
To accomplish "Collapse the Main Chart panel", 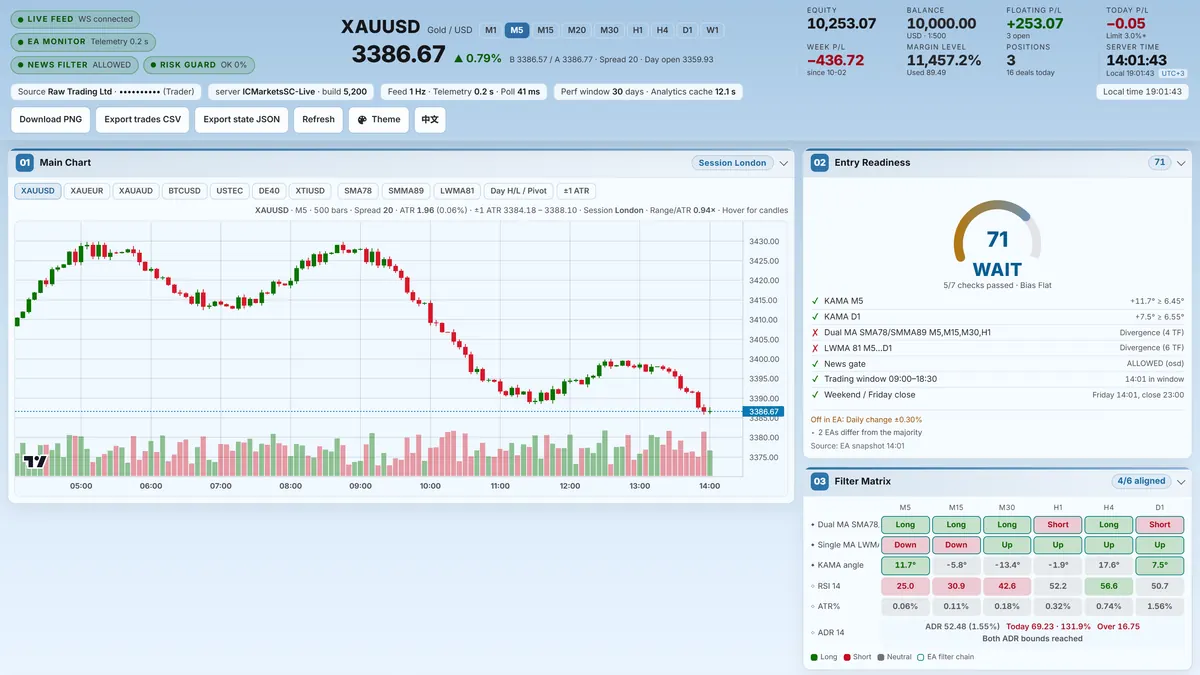I will point(784,163).
